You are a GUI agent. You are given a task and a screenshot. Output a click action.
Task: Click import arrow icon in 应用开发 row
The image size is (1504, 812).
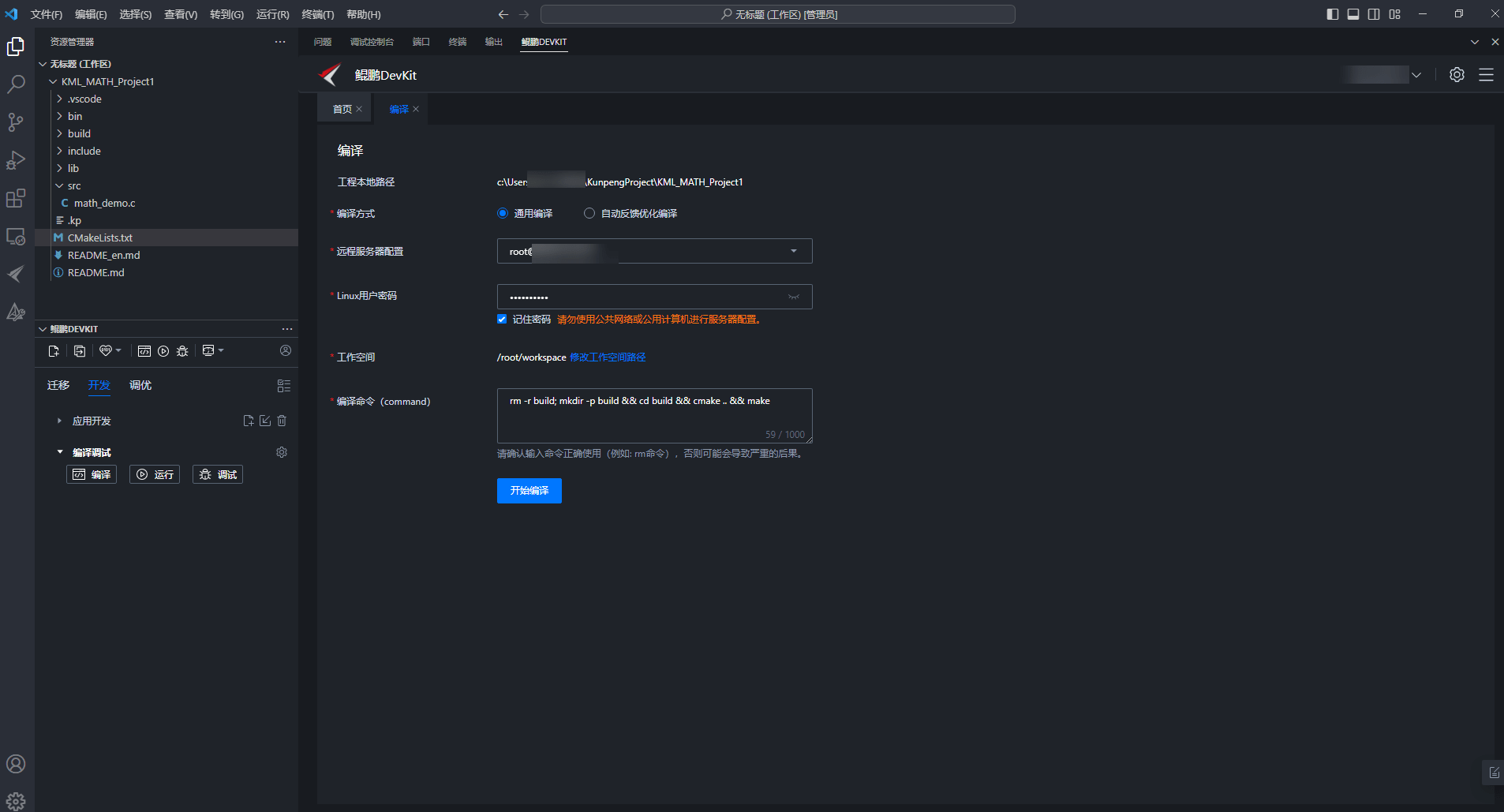pyautogui.click(x=265, y=421)
